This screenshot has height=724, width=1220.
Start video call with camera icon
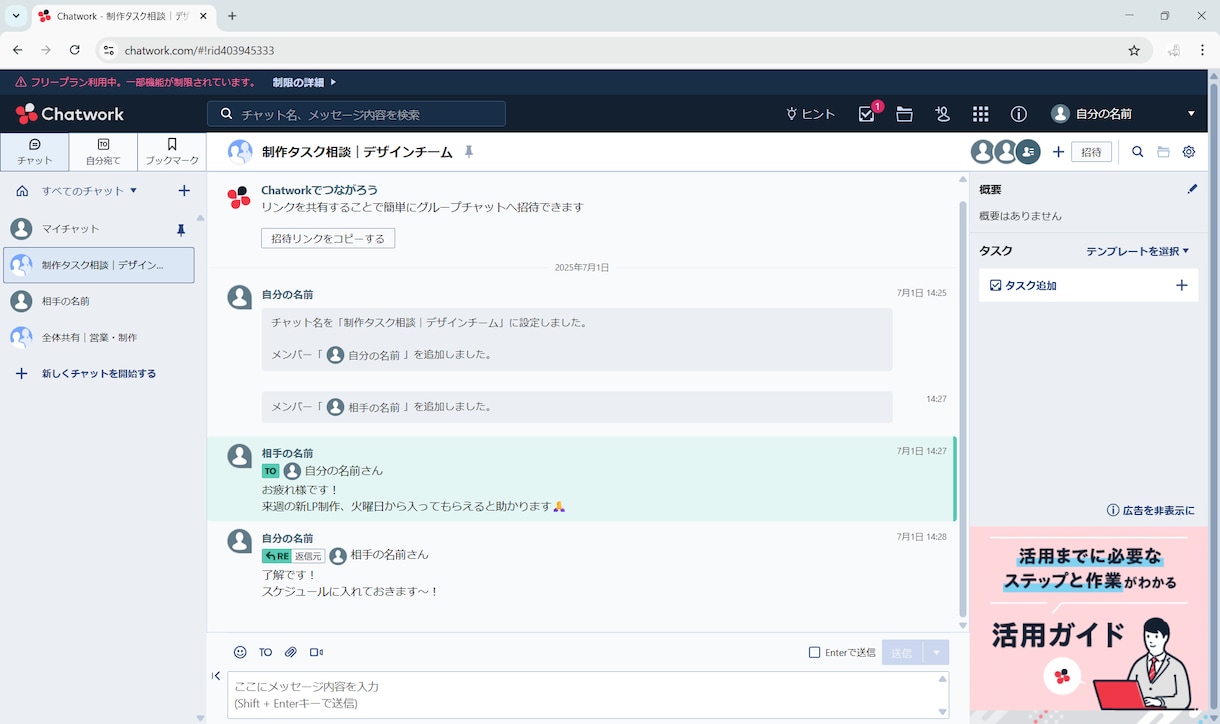316,652
